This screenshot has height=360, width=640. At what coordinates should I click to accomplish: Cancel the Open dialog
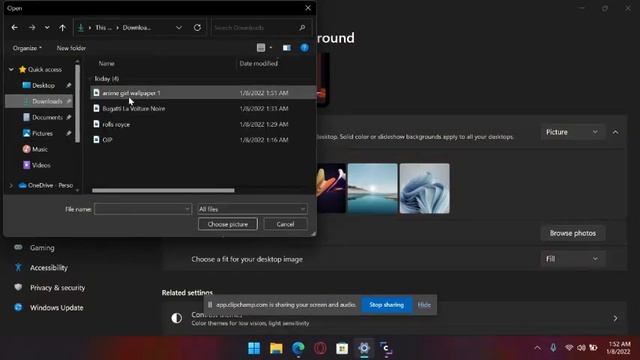pos(285,224)
